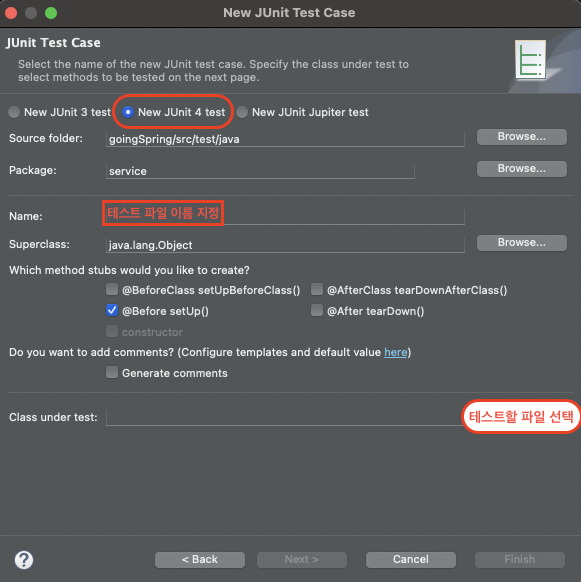The image size is (581, 582).
Task: Click the Next > button
Action: pyautogui.click(x=302, y=560)
